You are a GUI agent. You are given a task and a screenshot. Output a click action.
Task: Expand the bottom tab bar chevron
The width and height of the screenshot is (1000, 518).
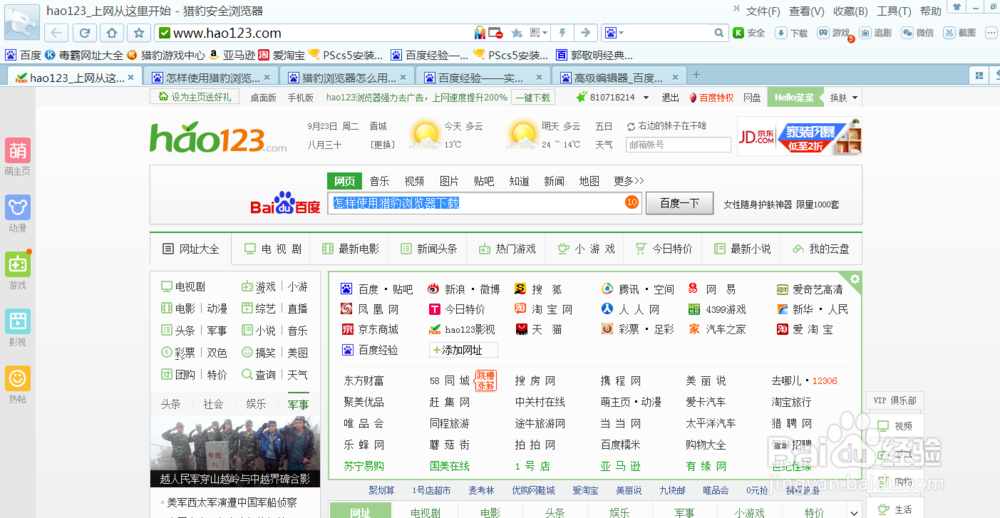(x=854, y=513)
